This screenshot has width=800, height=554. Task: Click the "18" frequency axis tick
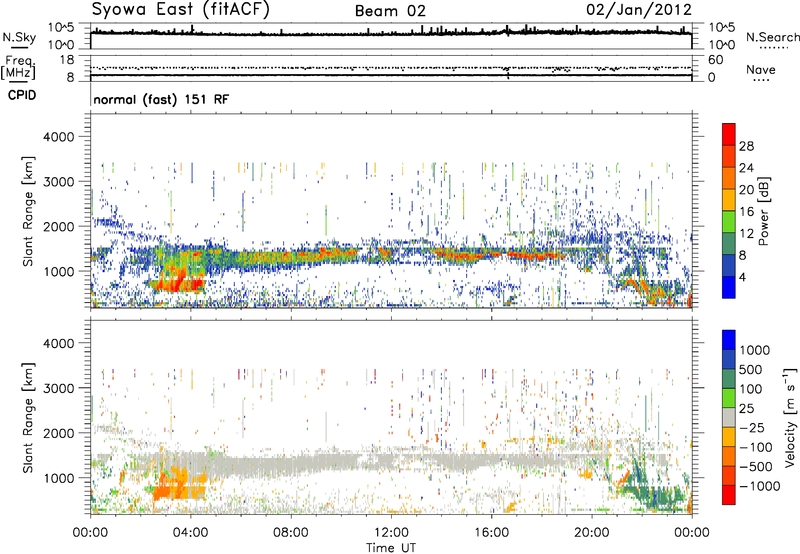point(66,60)
